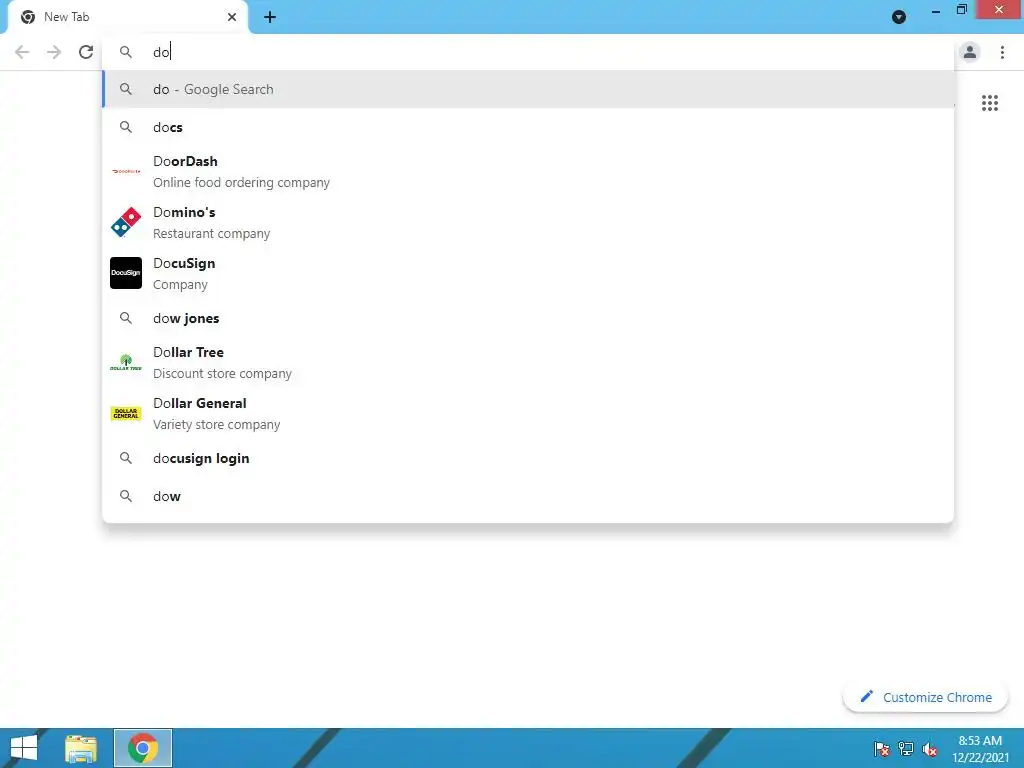Click the Dollar Tree logo icon
Screen dimensions: 1024x768
pos(126,362)
